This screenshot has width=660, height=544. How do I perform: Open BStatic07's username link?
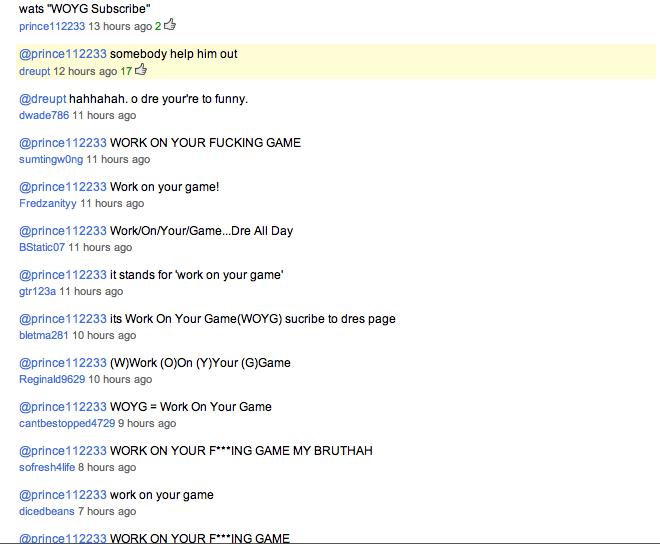coord(42,248)
